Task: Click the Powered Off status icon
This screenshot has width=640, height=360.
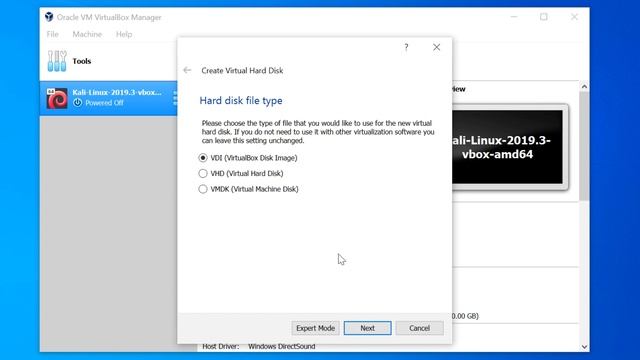Action: [x=77, y=103]
